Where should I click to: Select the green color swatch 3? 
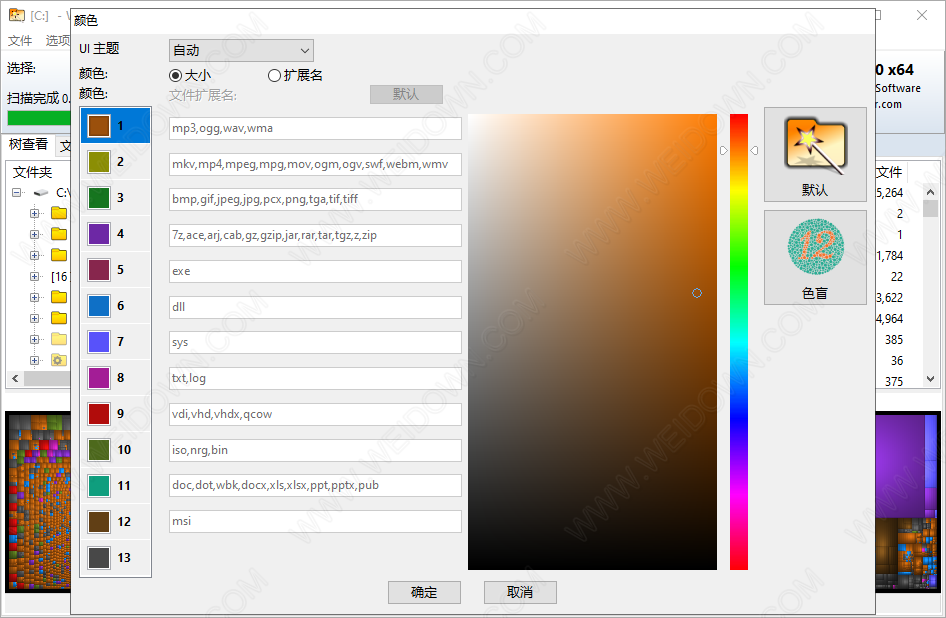pos(99,198)
